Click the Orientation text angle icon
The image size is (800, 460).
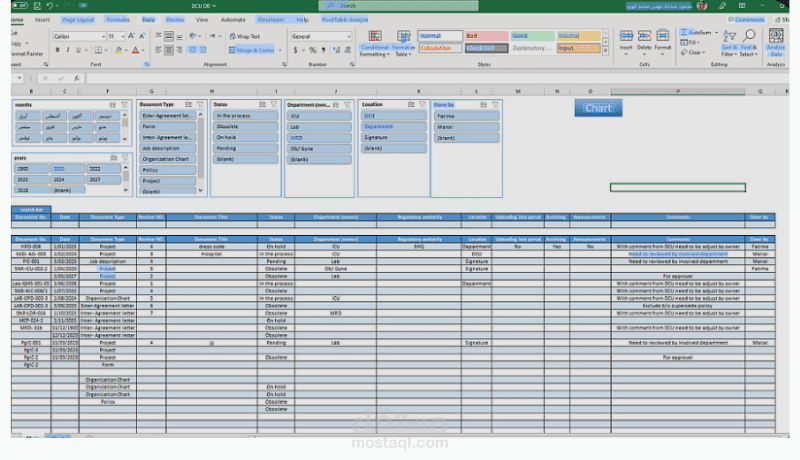point(192,36)
